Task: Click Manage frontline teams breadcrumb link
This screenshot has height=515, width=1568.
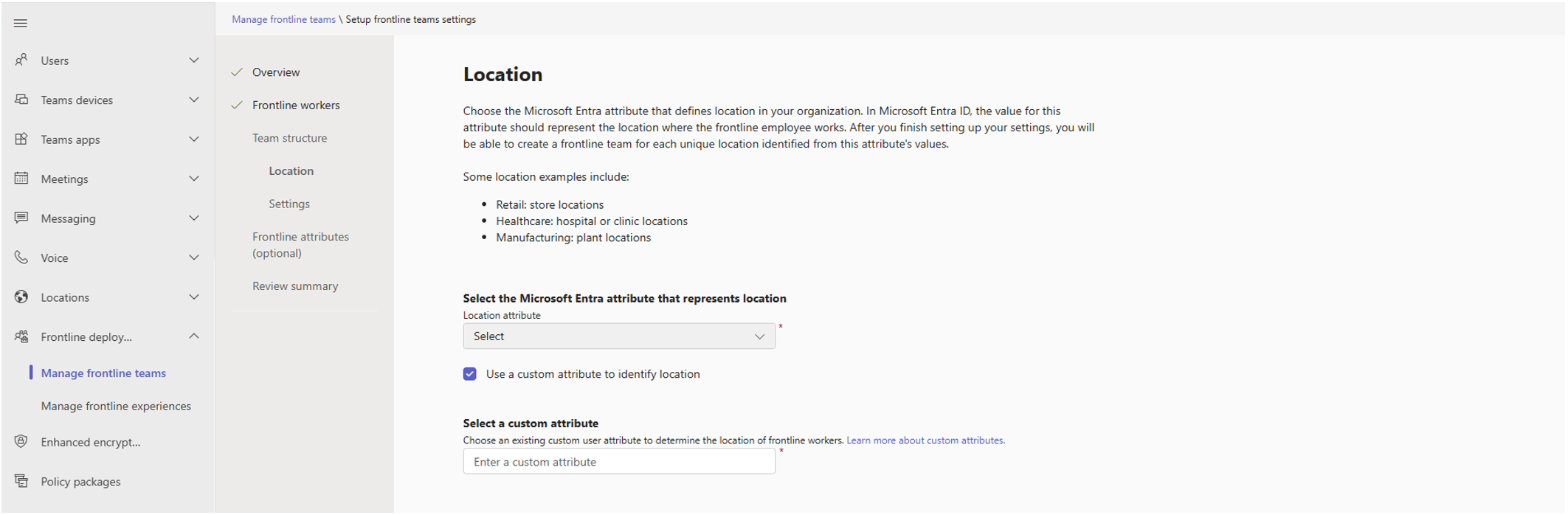Action: [283, 19]
